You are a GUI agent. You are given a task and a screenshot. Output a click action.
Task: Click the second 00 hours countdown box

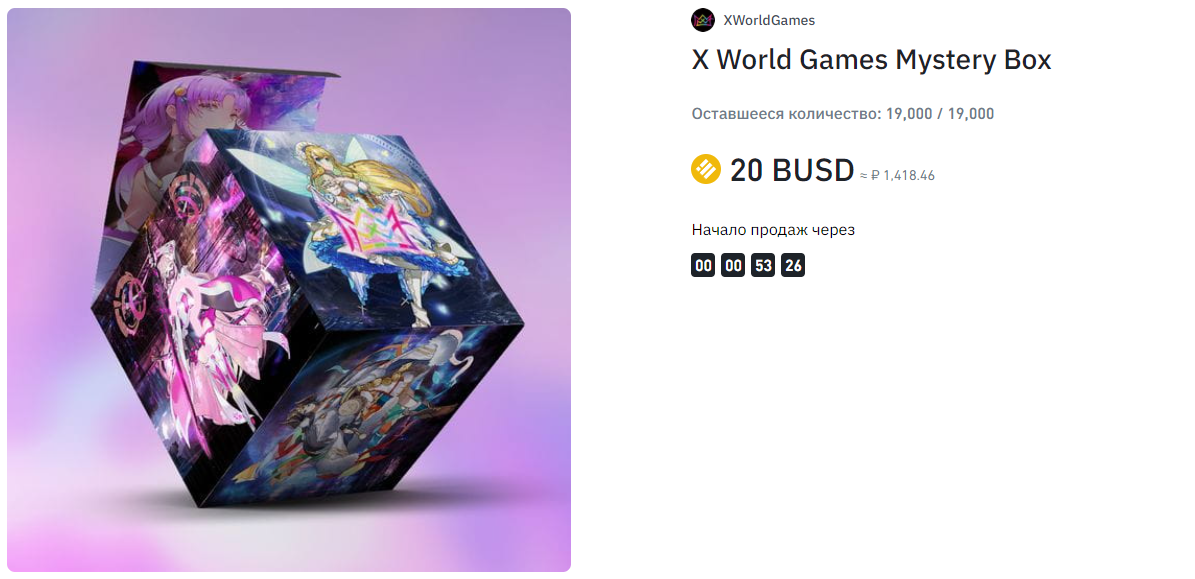pos(733,266)
